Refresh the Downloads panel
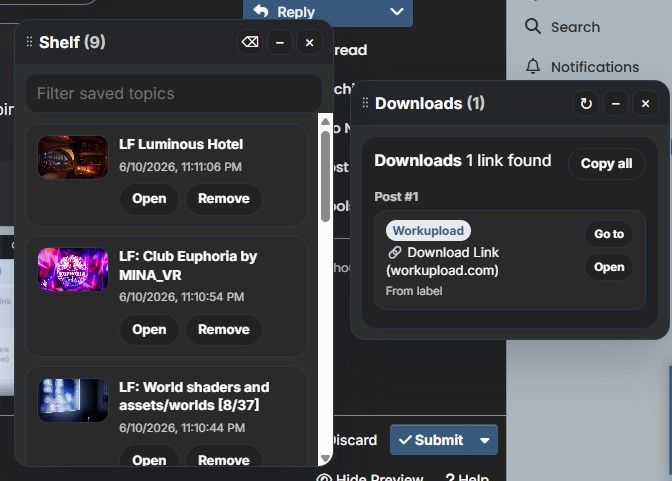Screen dimensions: 672x481 coord(586,103)
